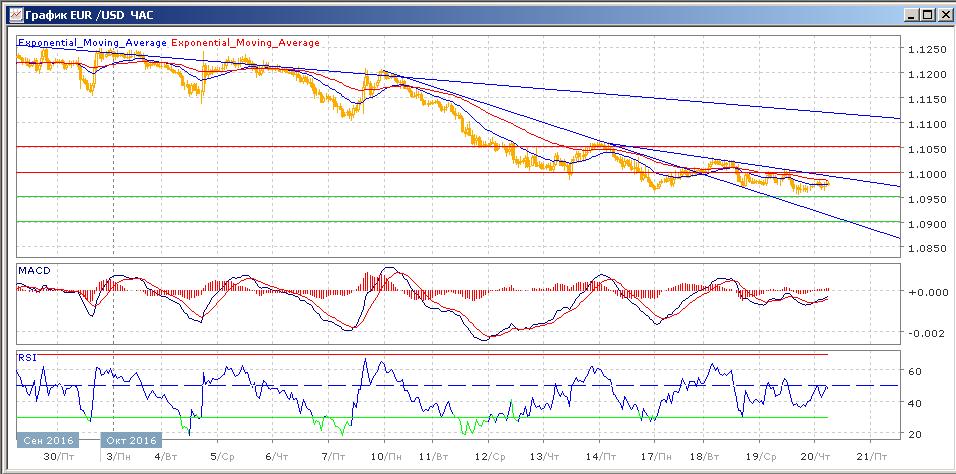
Task: Click the 4/Вт date label
Action: [x=167, y=456]
